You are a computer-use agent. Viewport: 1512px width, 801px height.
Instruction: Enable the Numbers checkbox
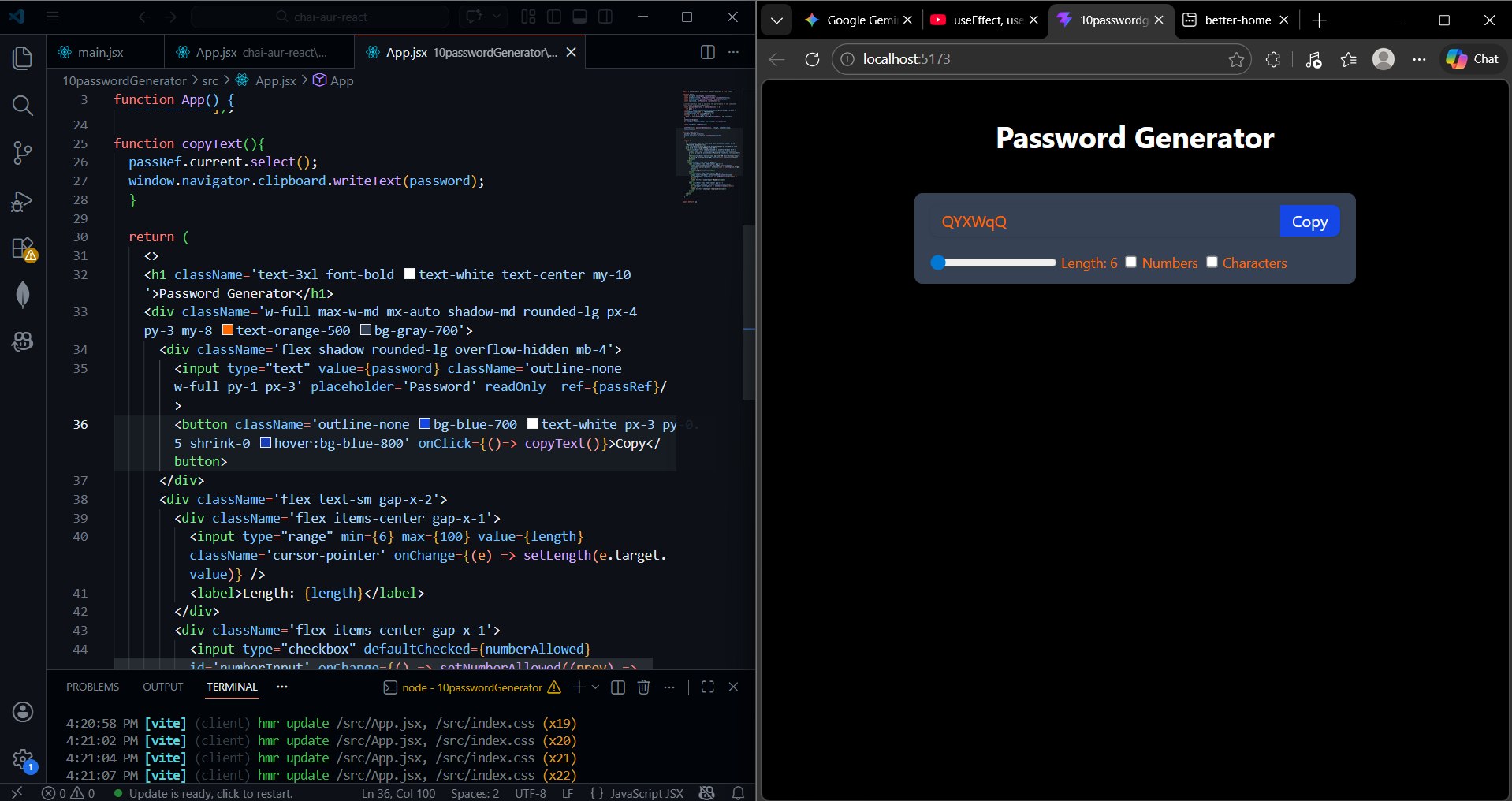(x=1130, y=263)
